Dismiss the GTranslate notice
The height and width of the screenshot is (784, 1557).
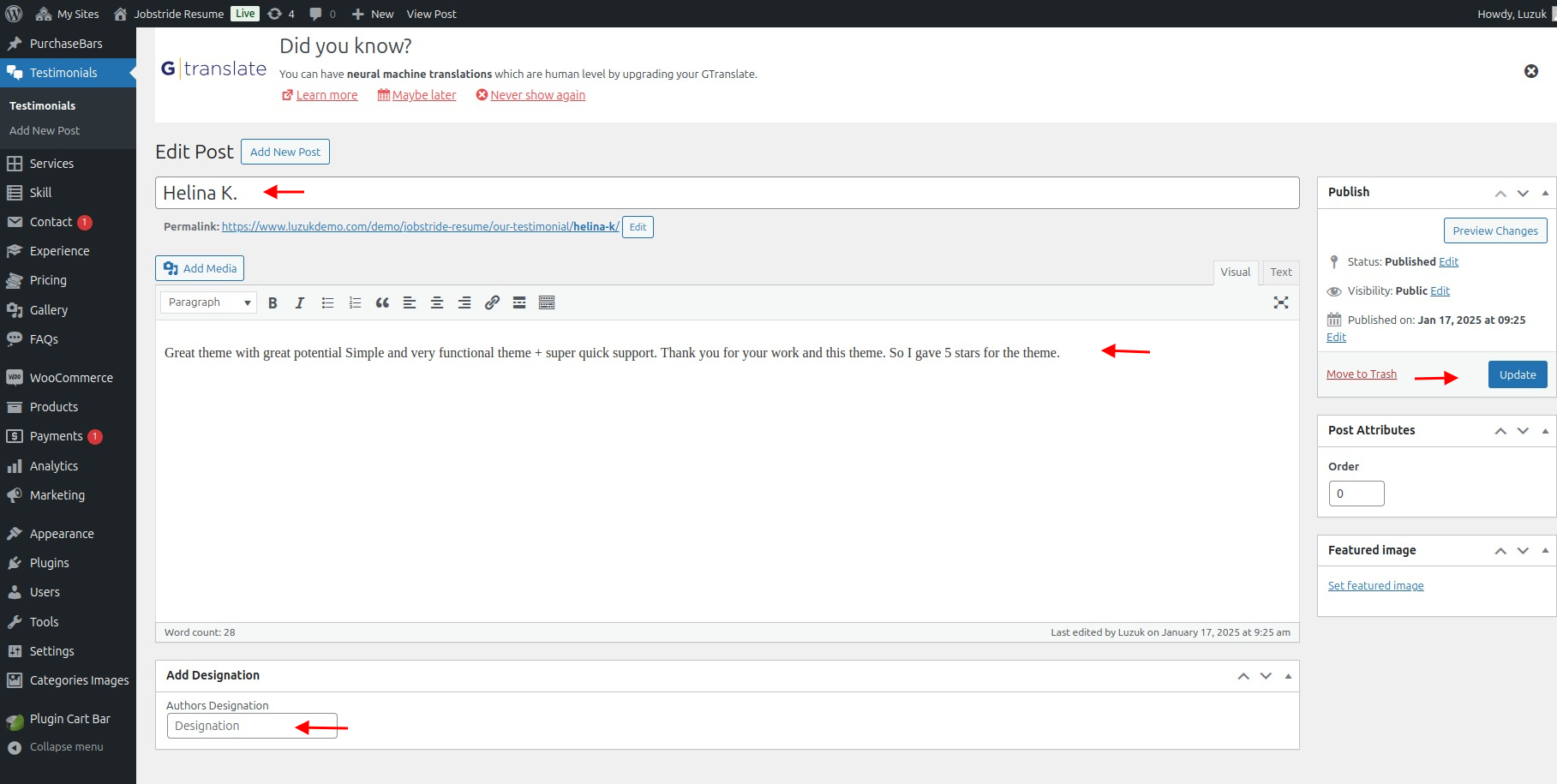(x=1530, y=71)
